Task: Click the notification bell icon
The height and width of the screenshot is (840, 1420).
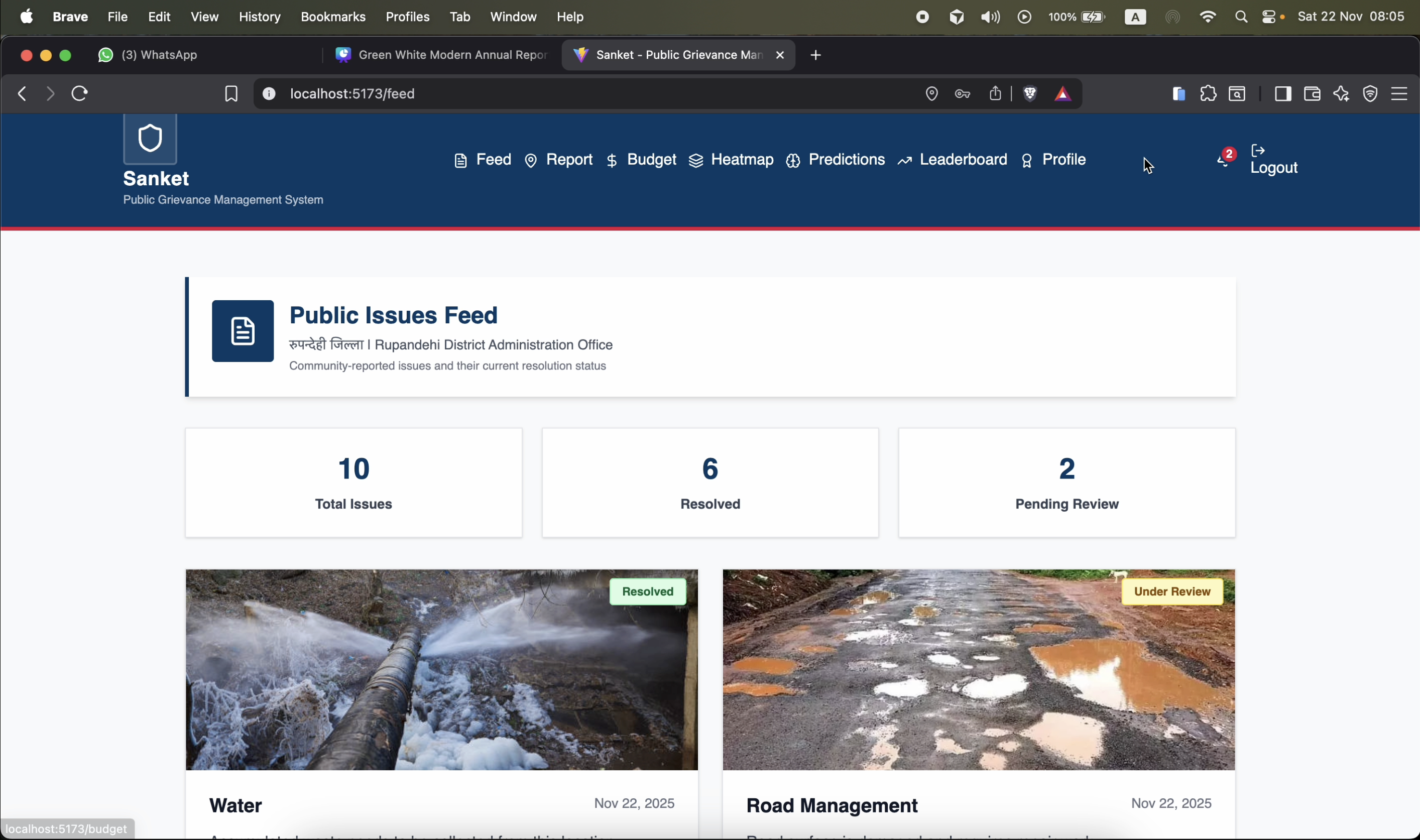Action: (x=1223, y=160)
